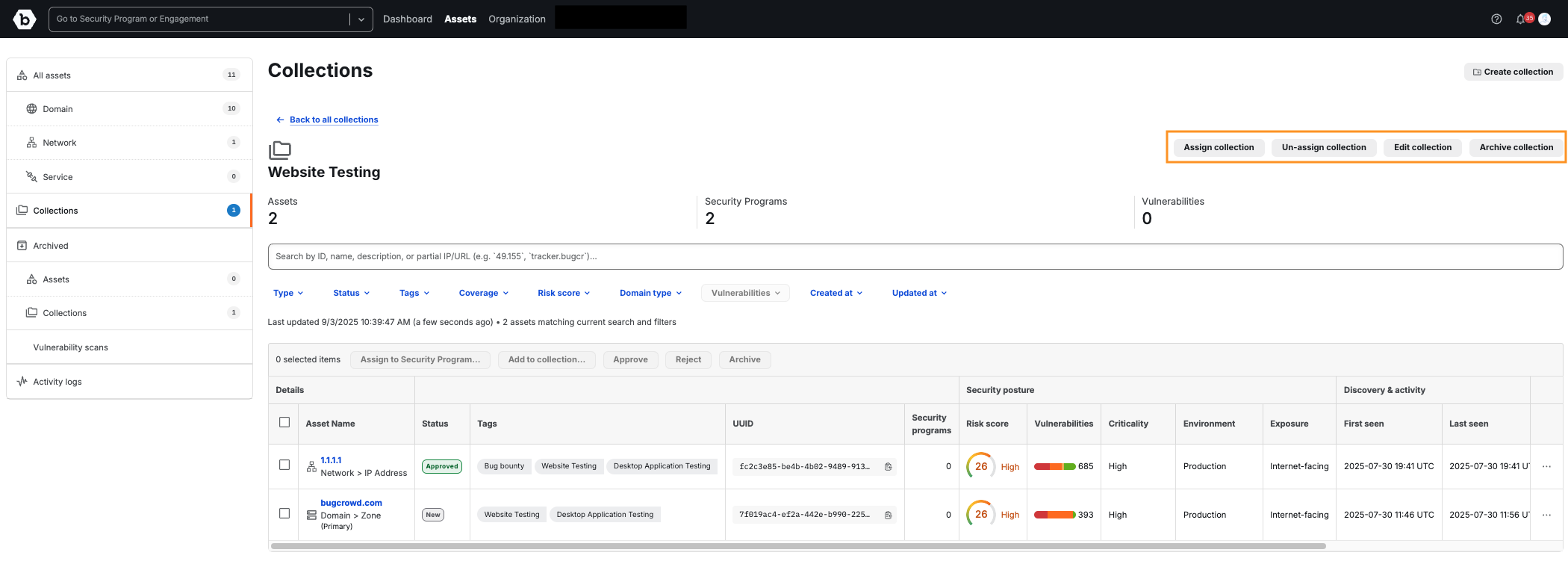Screen dimensions: 1568x579
Task: Follow the Back to all collections link
Action: 334,120
